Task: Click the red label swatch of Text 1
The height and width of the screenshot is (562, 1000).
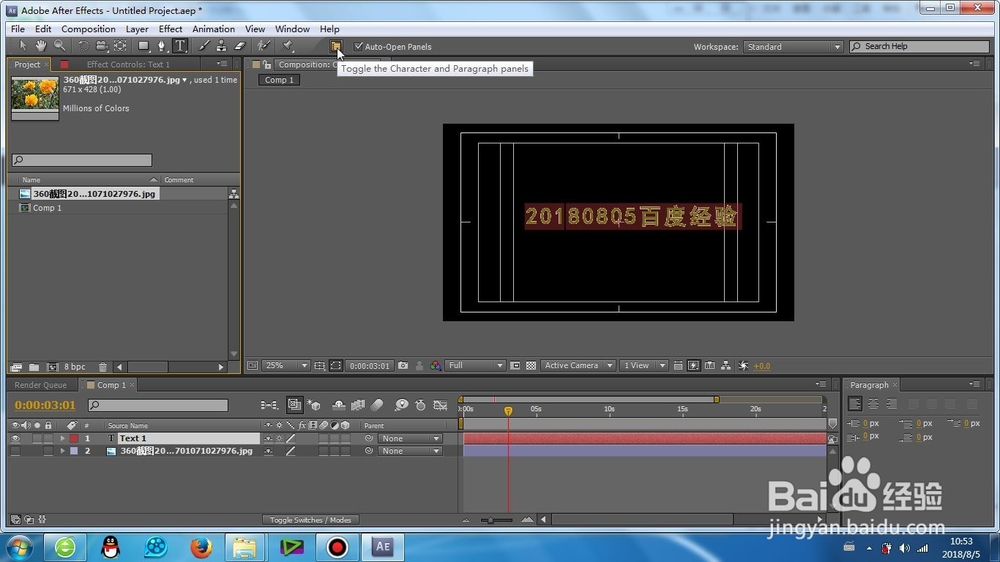Action: click(x=74, y=438)
